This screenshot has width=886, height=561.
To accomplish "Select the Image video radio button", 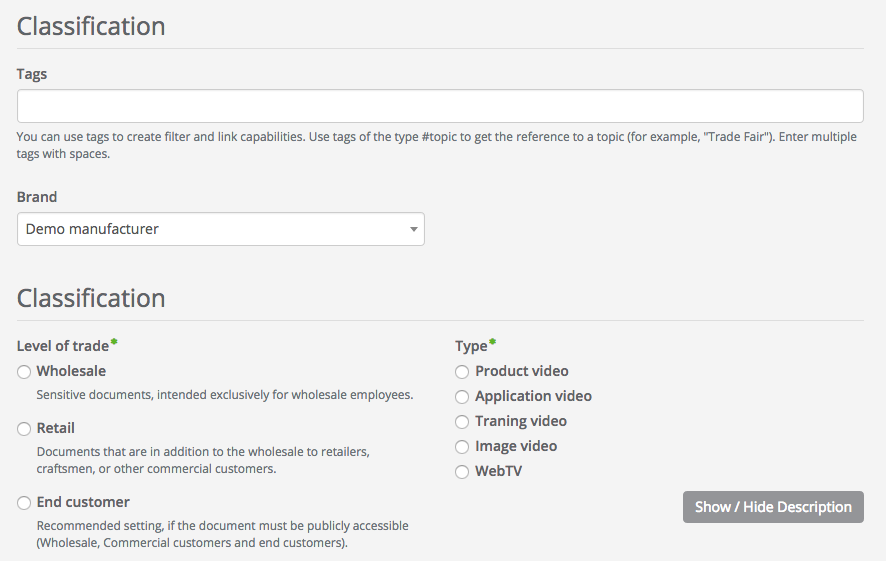I will pyautogui.click(x=462, y=447).
